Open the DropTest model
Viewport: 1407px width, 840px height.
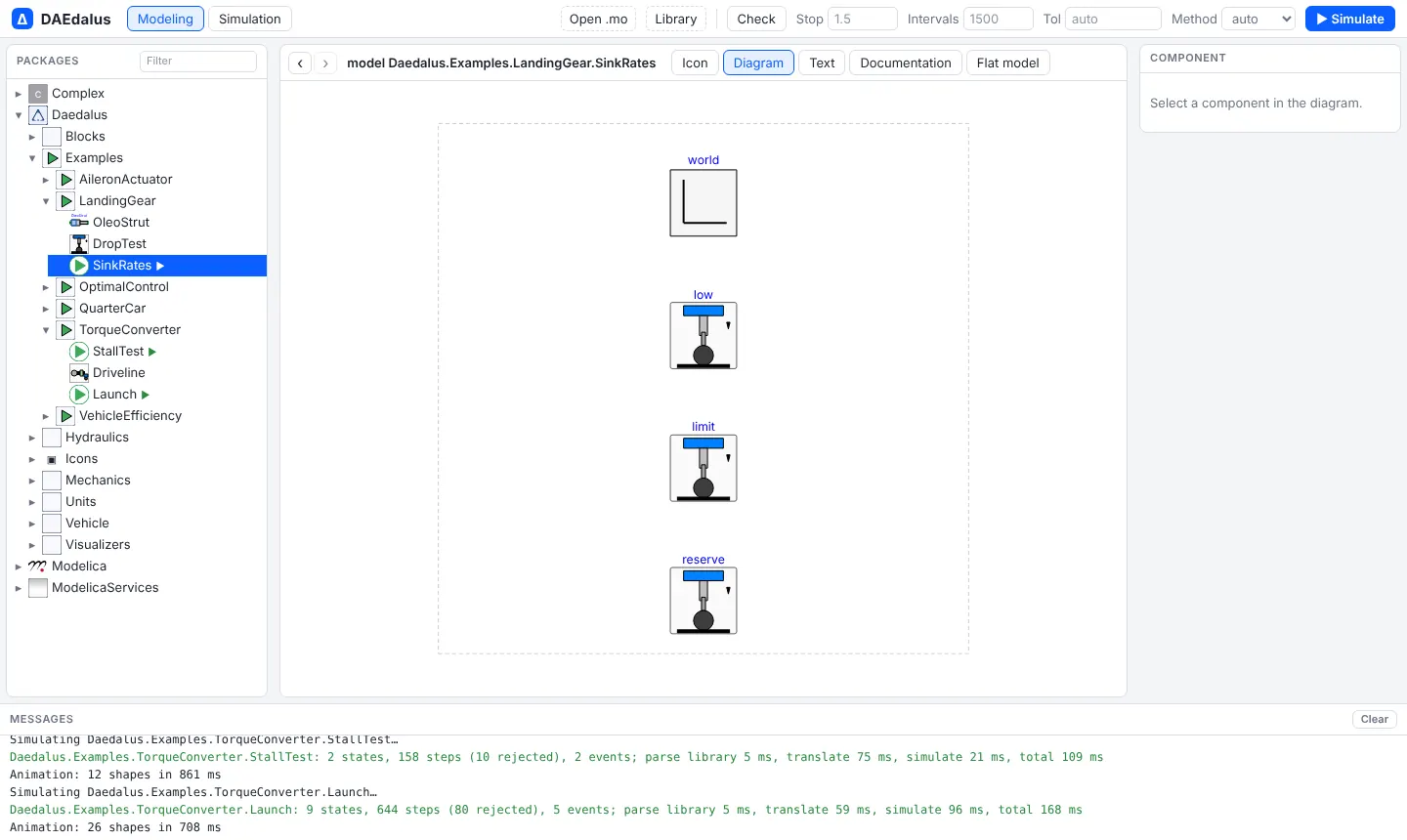[119, 244]
